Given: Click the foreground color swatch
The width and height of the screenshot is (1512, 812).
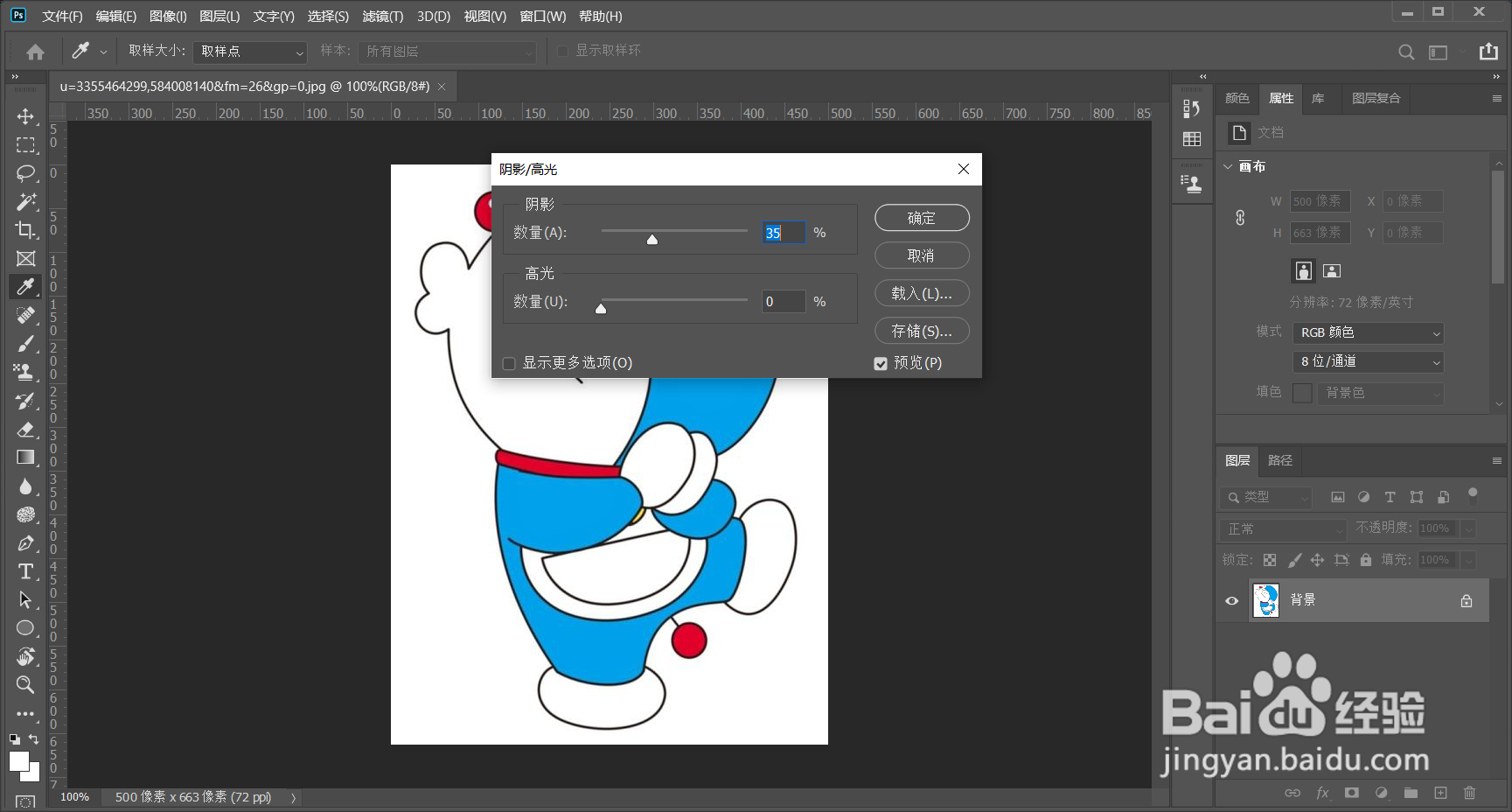Looking at the screenshot, I should [x=18, y=762].
